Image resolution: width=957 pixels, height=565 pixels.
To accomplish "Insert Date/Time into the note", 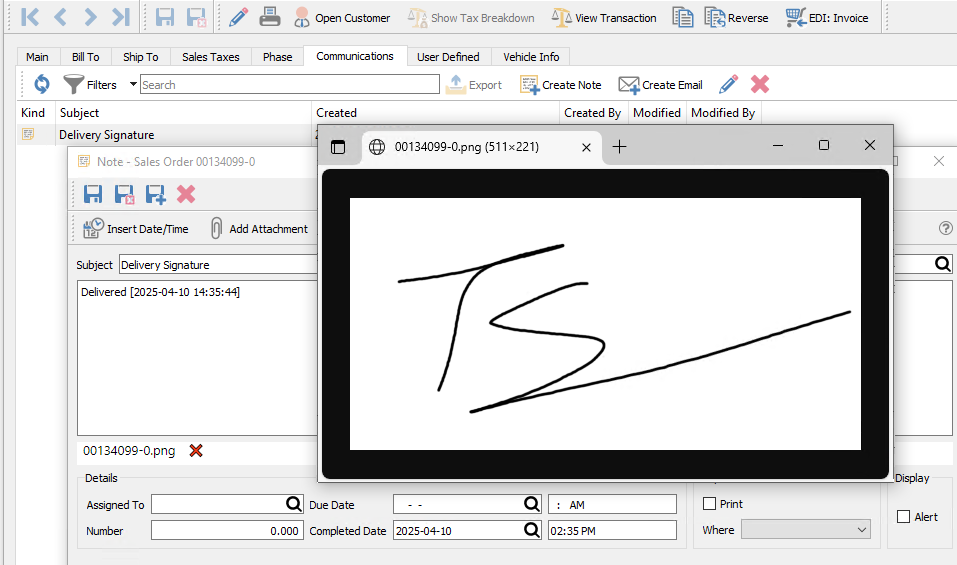I will point(136,229).
